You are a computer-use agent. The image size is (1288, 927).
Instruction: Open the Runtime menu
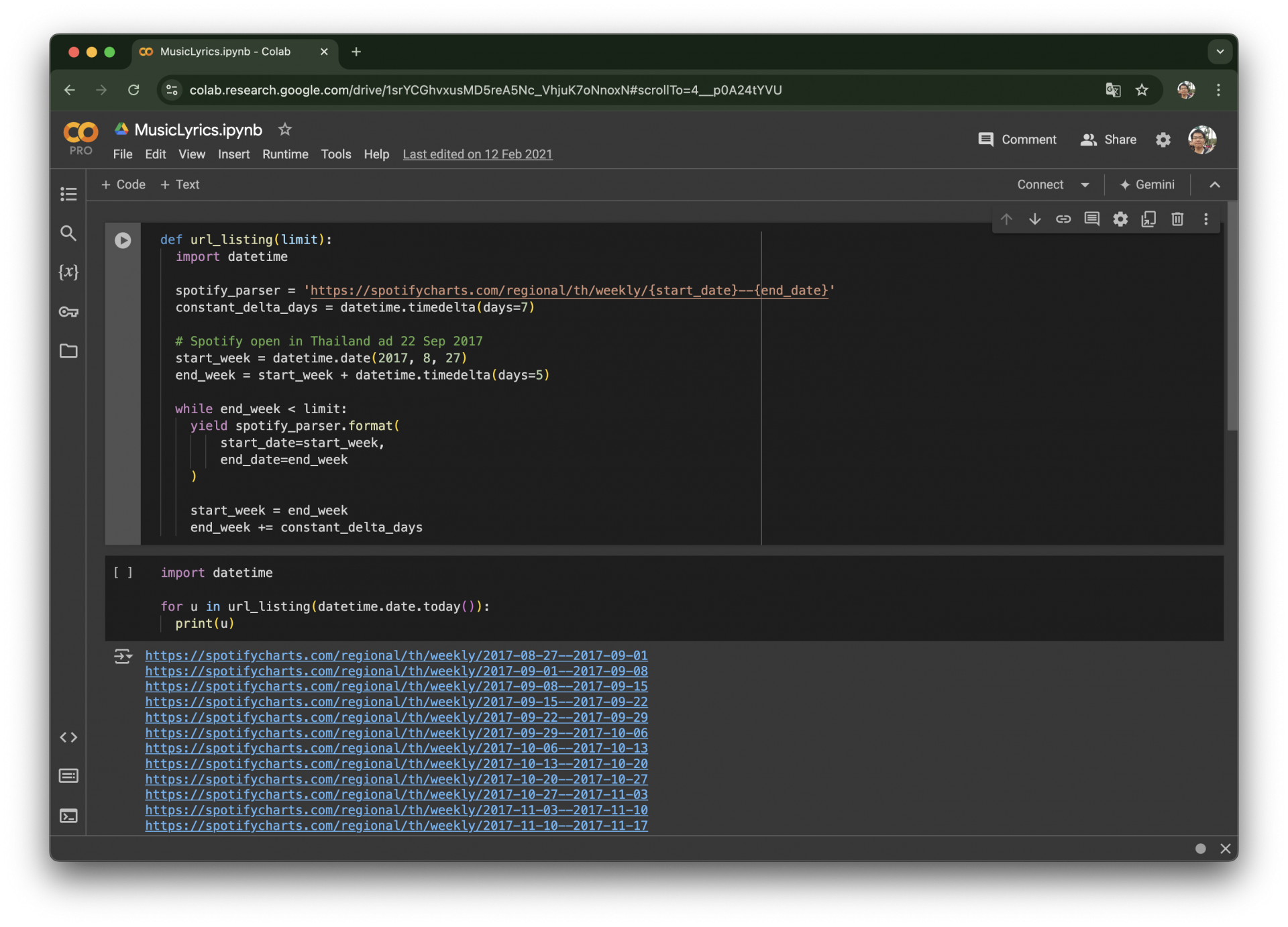(285, 154)
